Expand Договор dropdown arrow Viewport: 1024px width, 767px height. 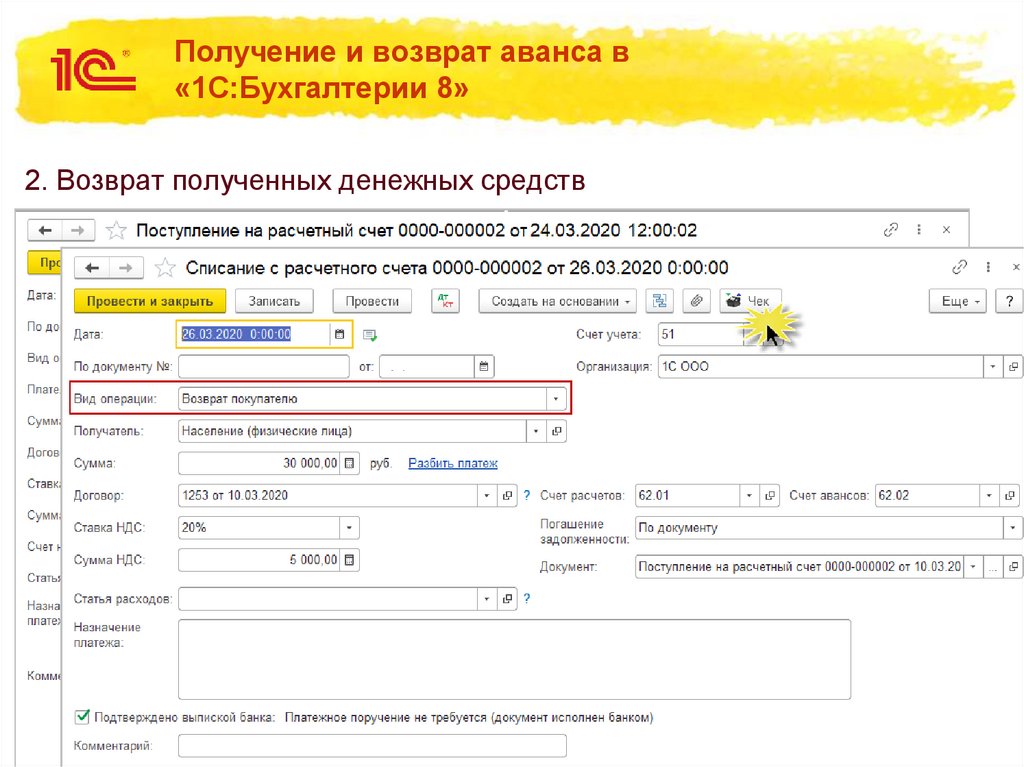[x=487, y=495]
